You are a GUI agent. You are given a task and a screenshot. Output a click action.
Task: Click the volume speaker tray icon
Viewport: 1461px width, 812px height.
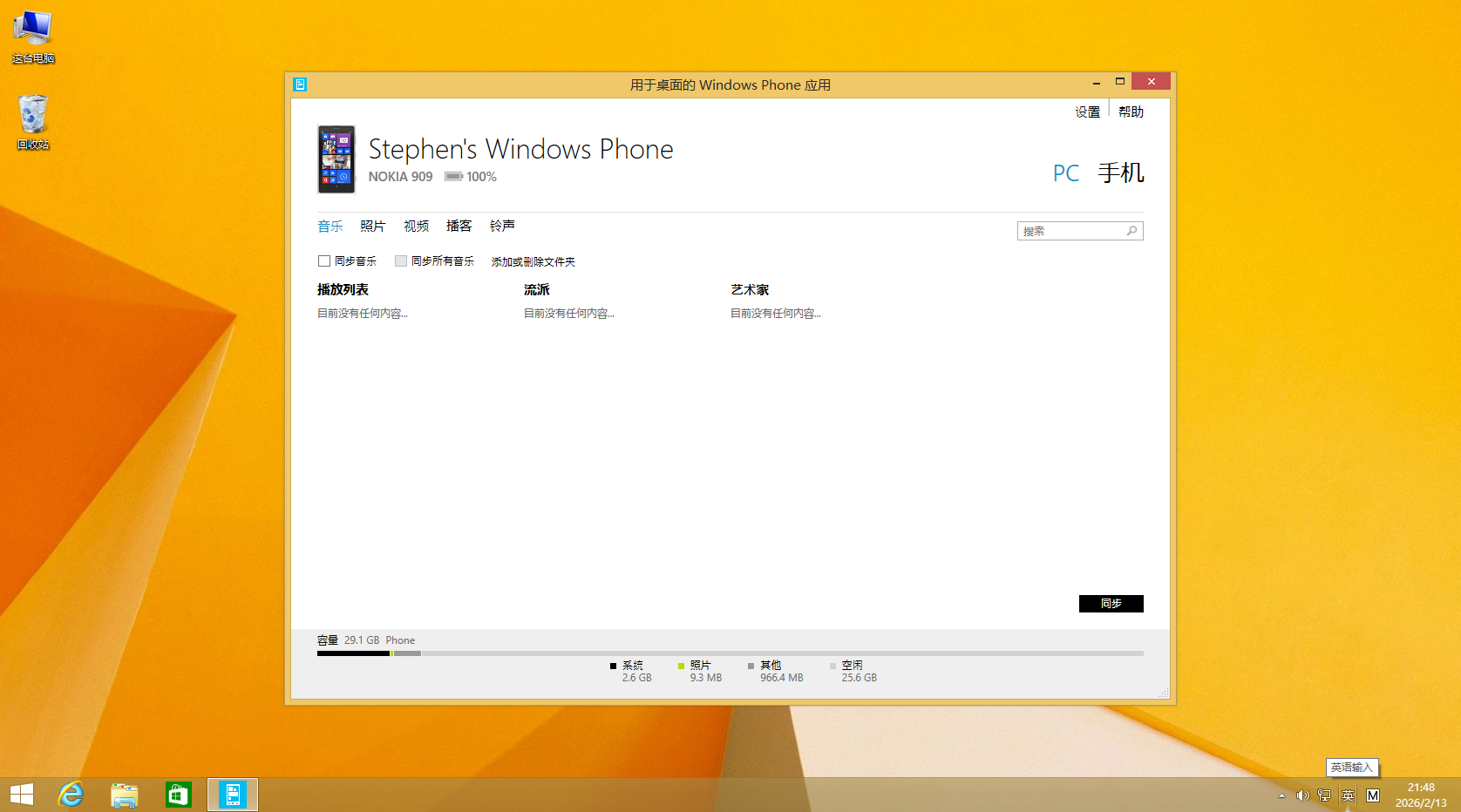tap(1302, 795)
